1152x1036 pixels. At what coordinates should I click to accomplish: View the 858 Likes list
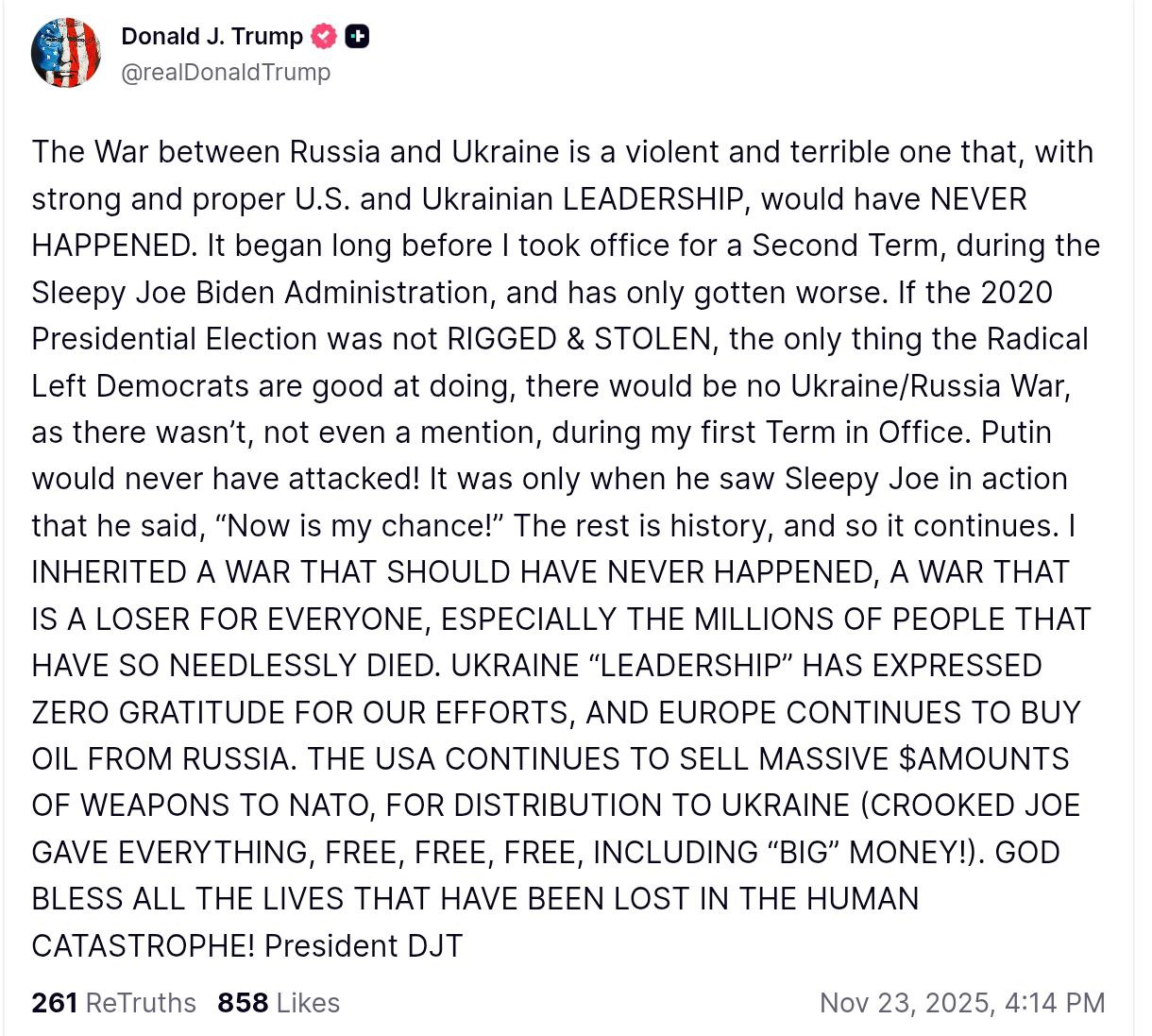point(279,1003)
